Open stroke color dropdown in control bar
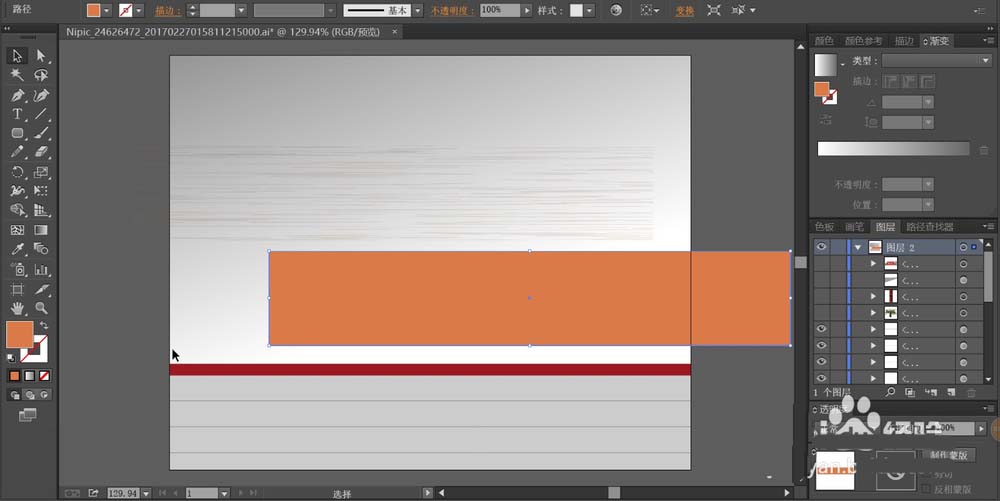This screenshot has height=501, width=1000. coord(139,10)
